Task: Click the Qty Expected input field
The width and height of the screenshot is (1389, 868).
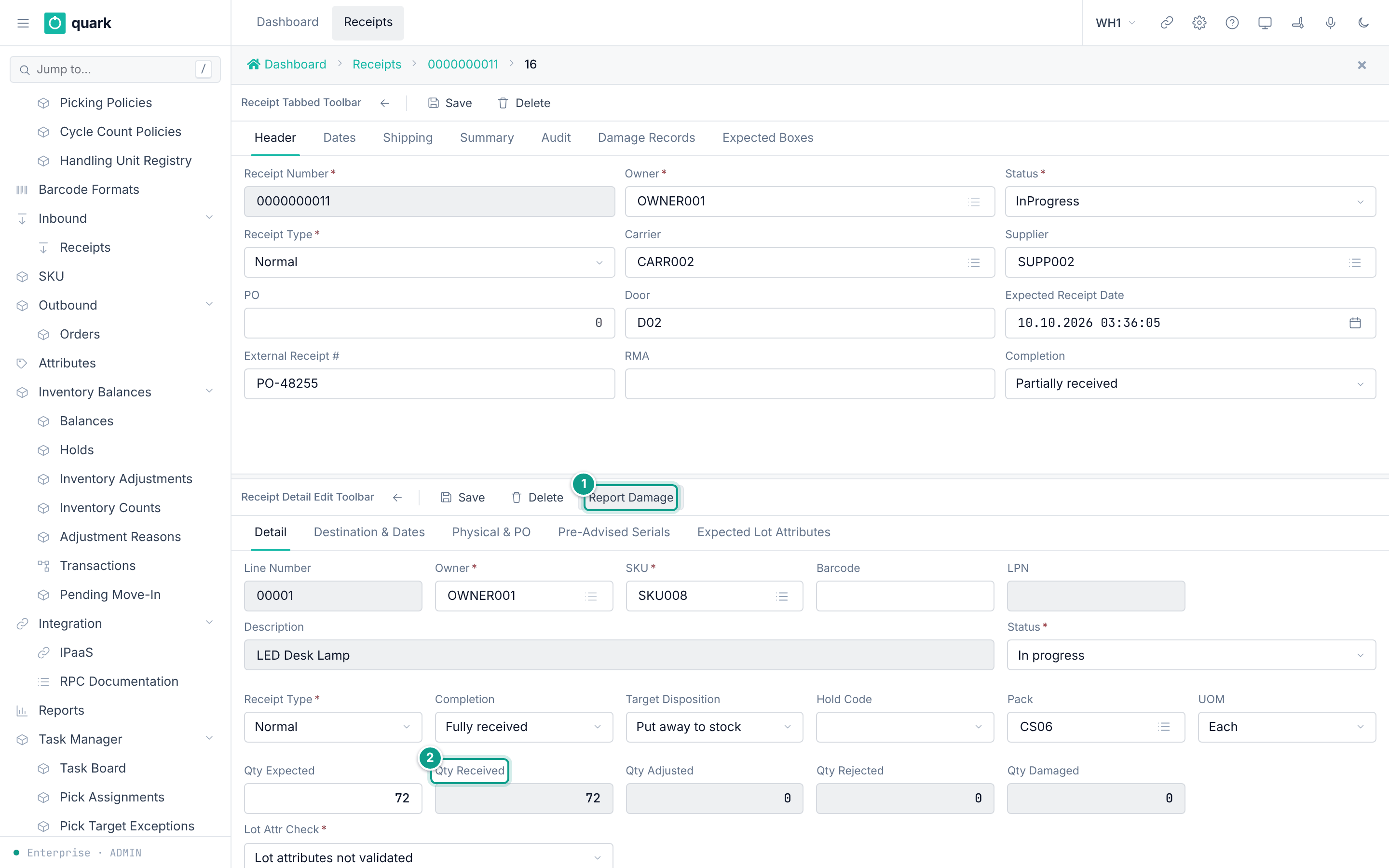Action: 333,798
